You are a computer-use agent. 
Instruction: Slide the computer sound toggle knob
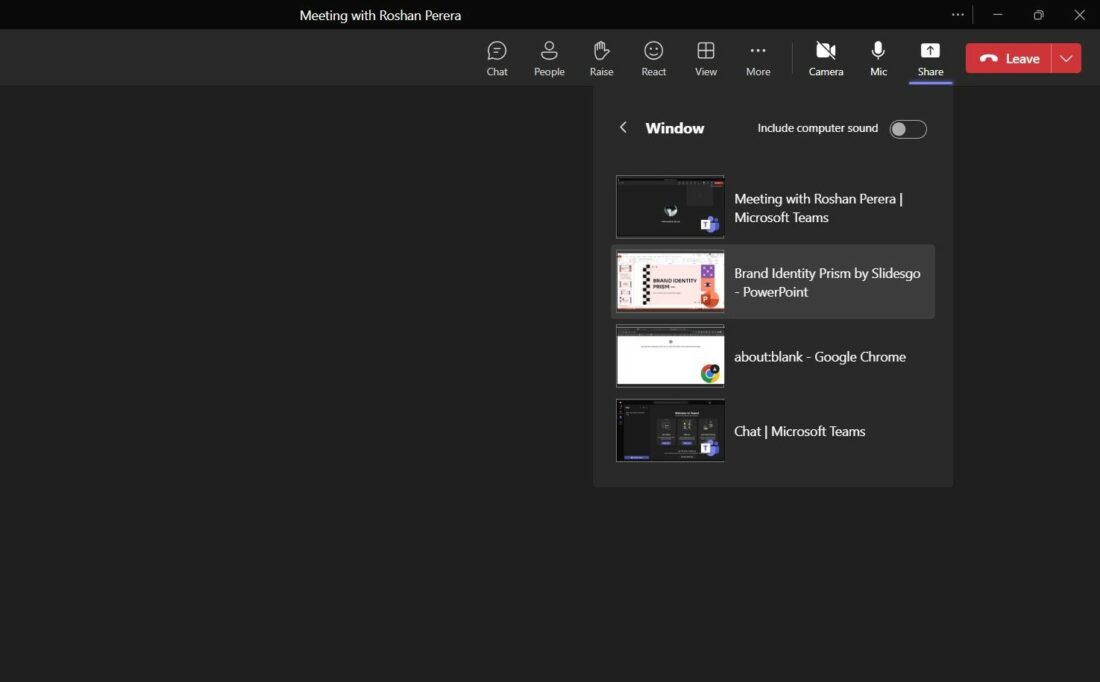coord(901,128)
